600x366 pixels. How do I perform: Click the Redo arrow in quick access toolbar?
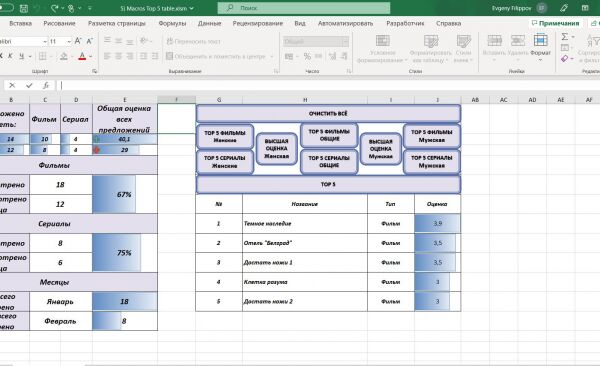[54, 8]
